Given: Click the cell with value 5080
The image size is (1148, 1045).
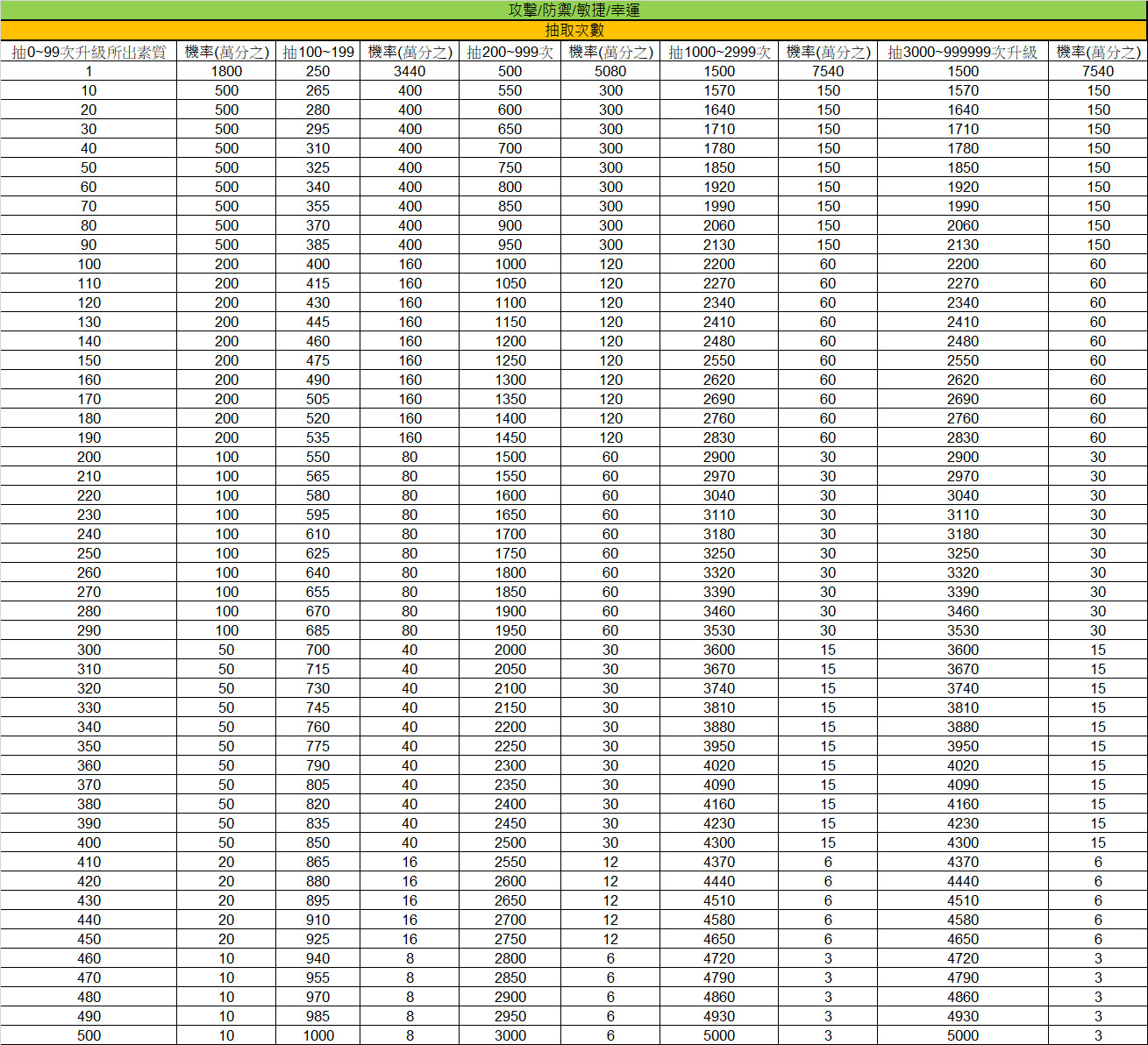Looking at the screenshot, I should [610, 71].
